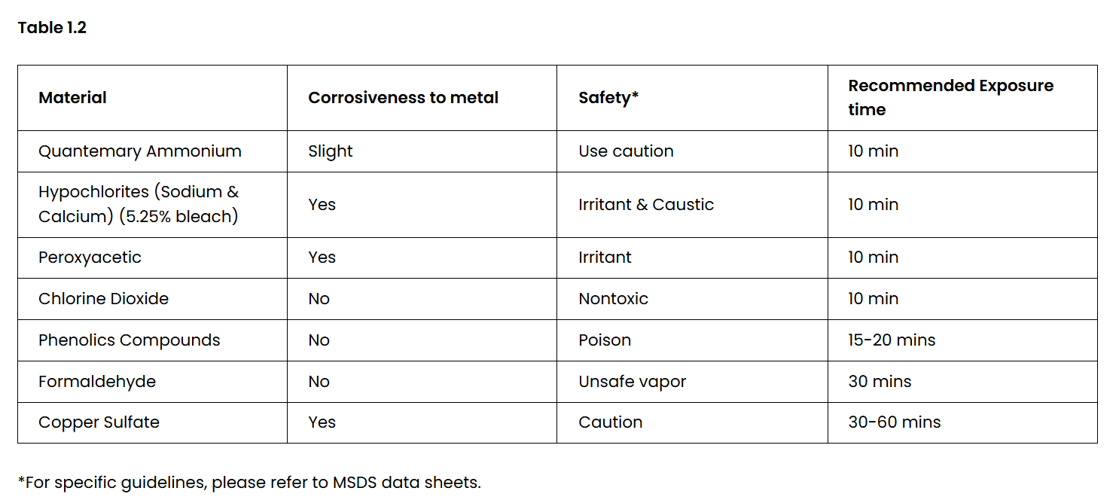Select the "Poison" safety cell
This screenshot has height=500, width=1119.
(605, 340)
